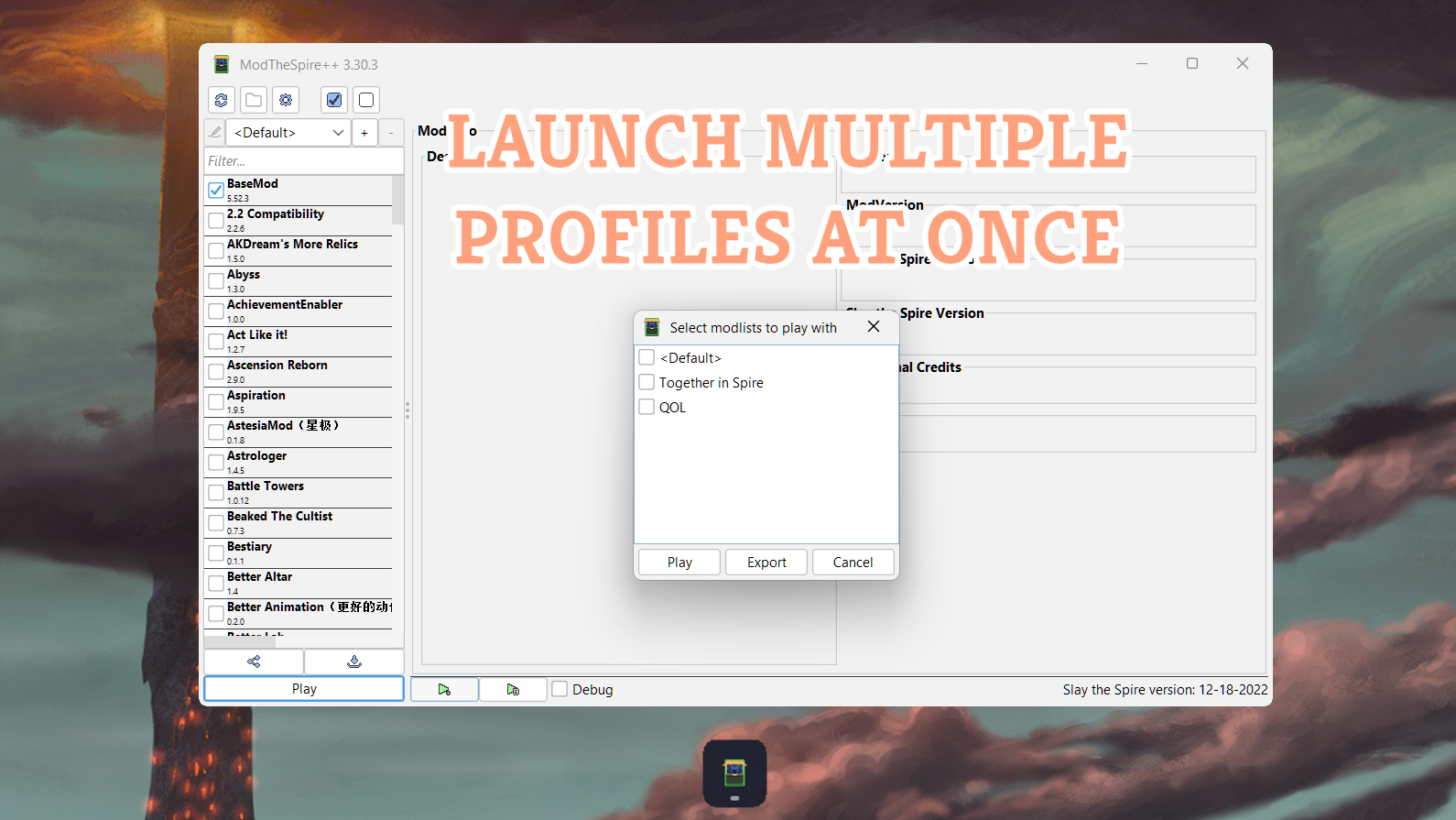Click the refresh mods icon
The width and height of the screenshot is (1456, 820).
pos(222,100)
